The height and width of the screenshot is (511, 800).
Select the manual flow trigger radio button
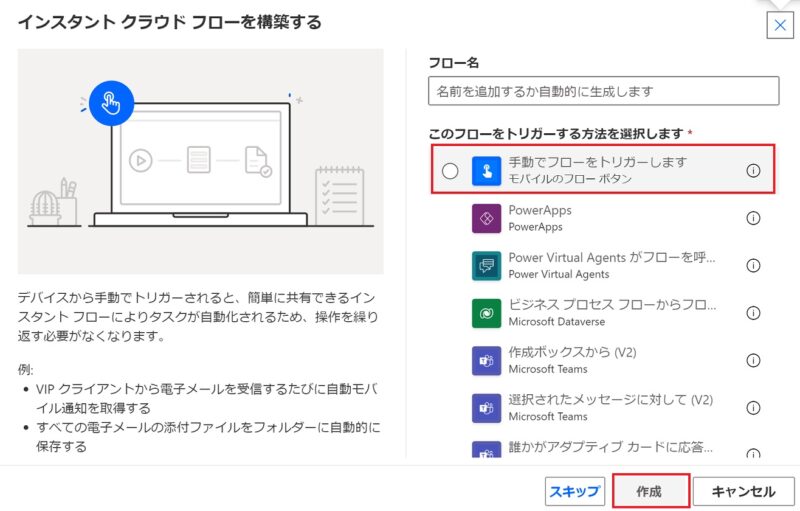pos(450,171)
